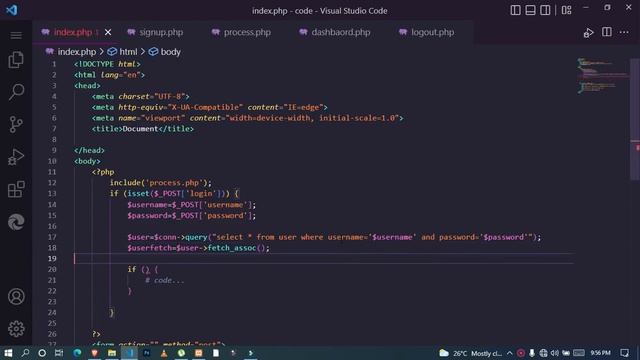
Task: Click line number 13 in the gutter
Action: click(x=52, y=193)
